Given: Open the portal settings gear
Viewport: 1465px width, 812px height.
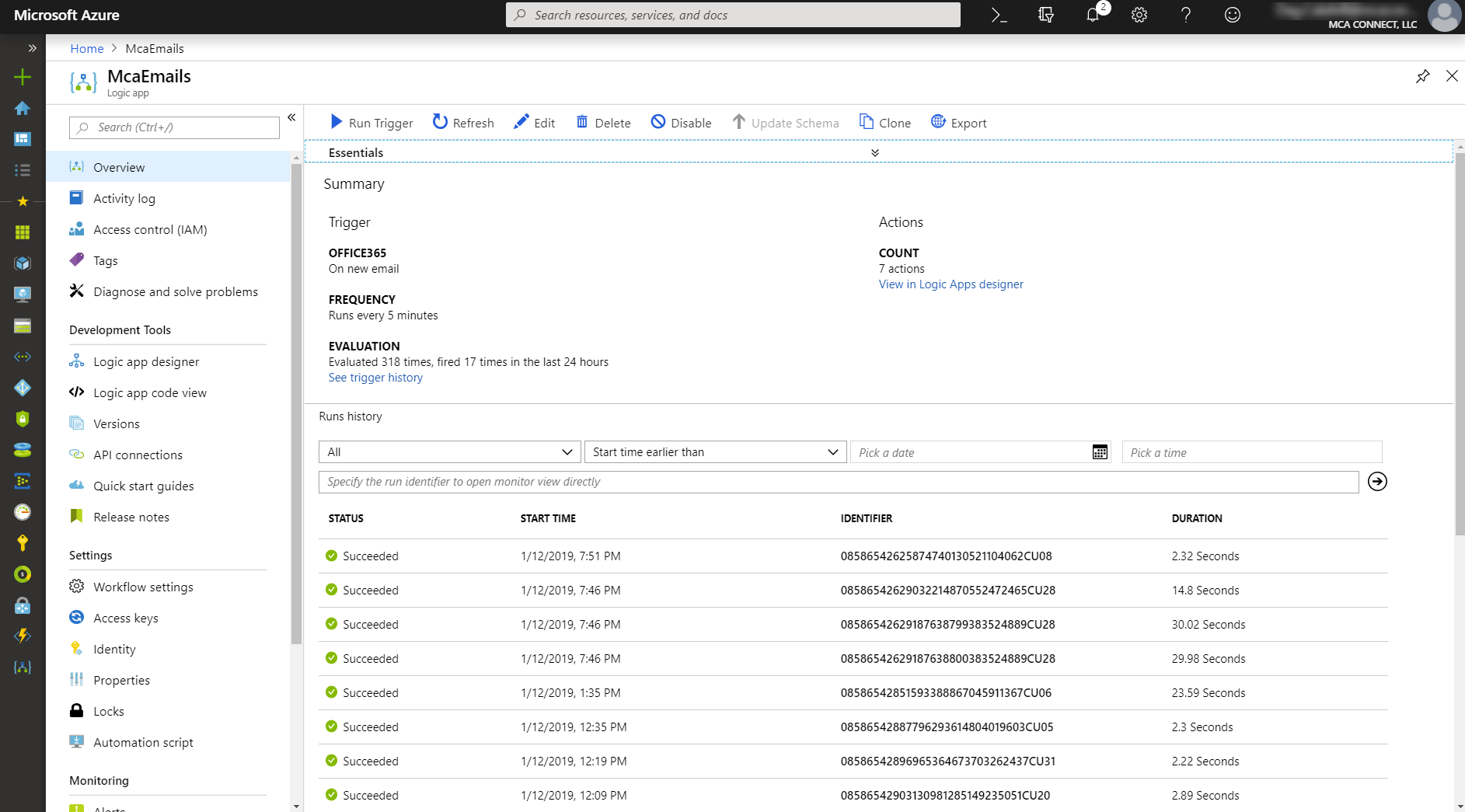Looking at the screenshot, I should pyautogui.click(x=1139, y=15).
